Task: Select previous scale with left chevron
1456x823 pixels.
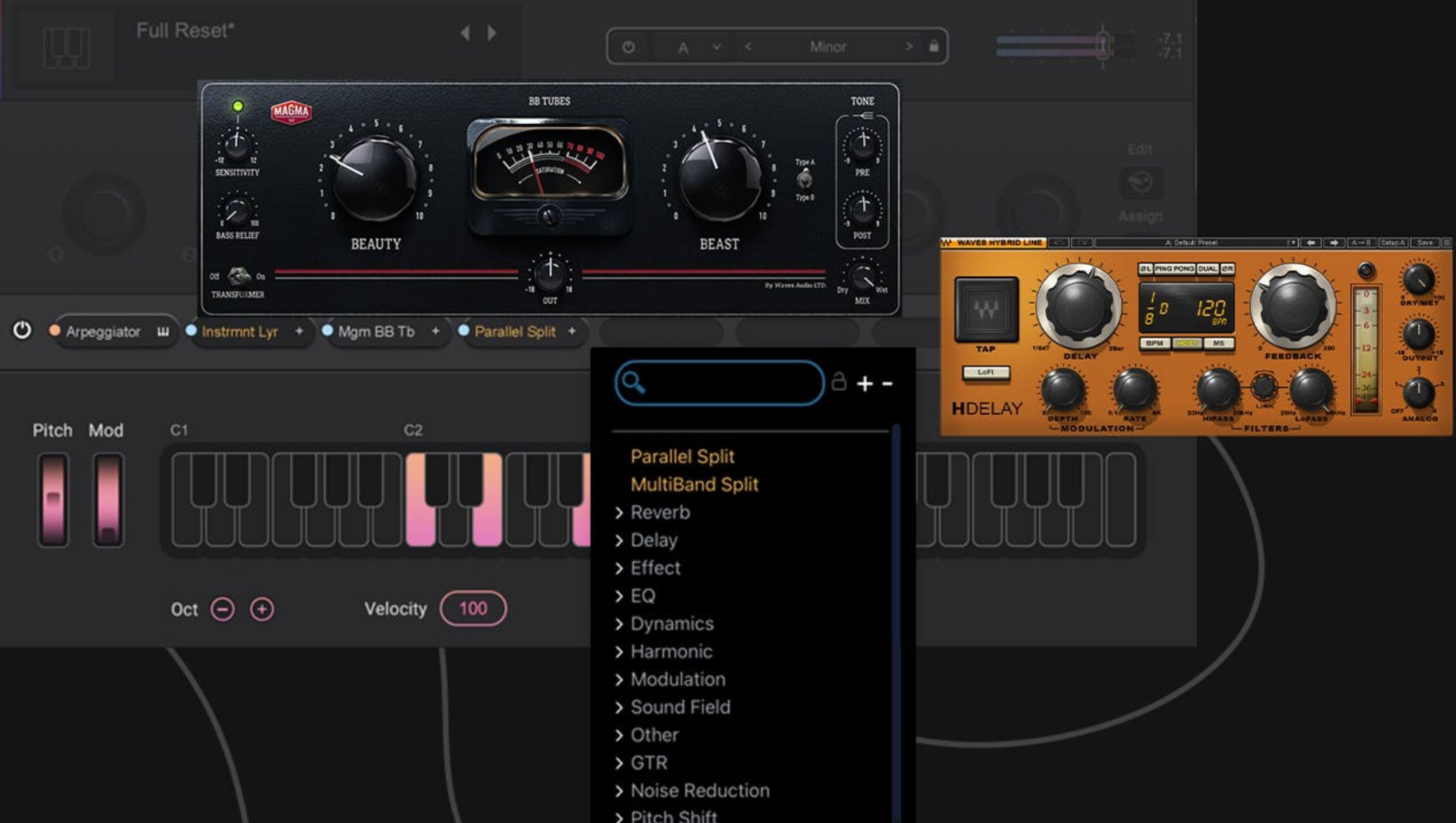Action: (748, 46)
